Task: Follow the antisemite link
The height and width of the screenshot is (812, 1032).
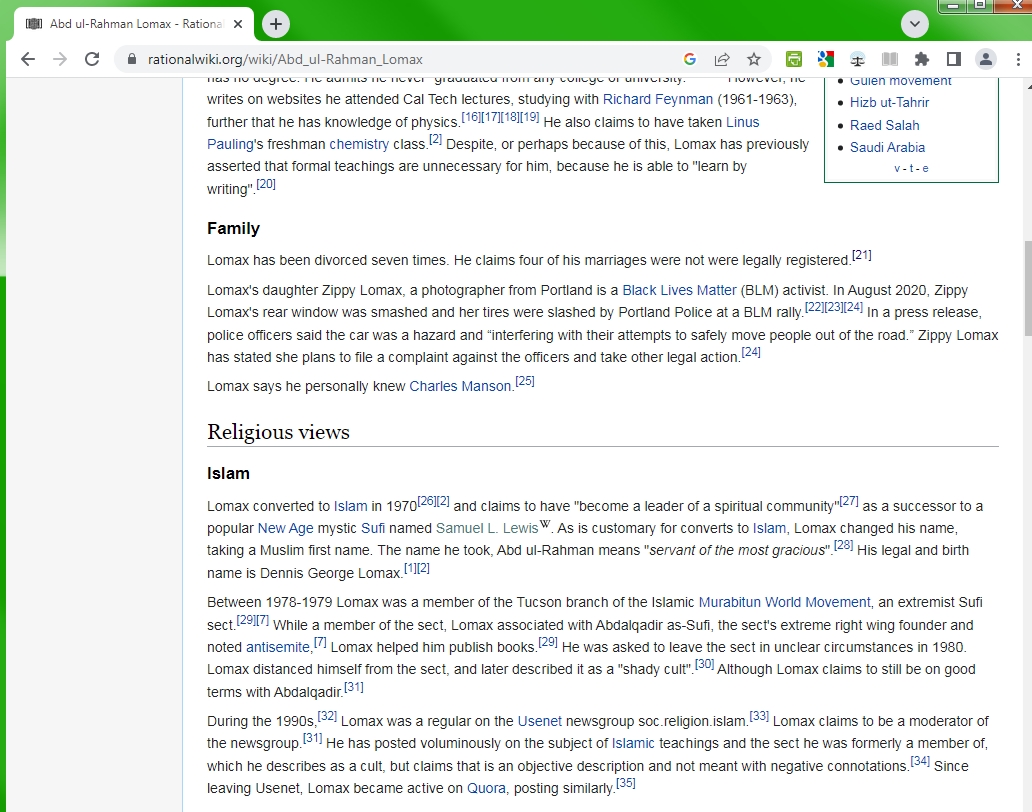Action: (277, 647)
